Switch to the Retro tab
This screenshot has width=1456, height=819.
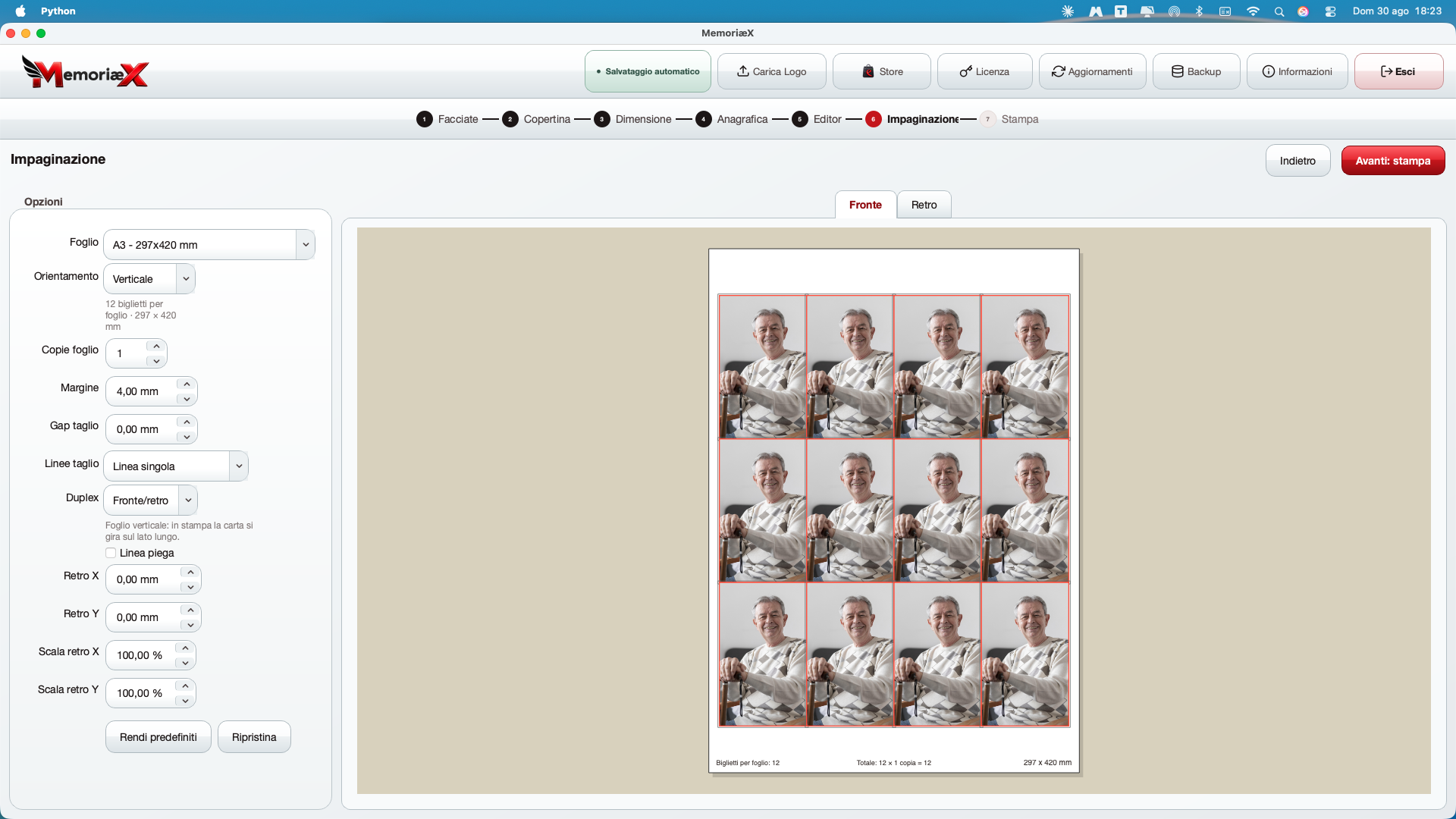[x=924, y=205]
